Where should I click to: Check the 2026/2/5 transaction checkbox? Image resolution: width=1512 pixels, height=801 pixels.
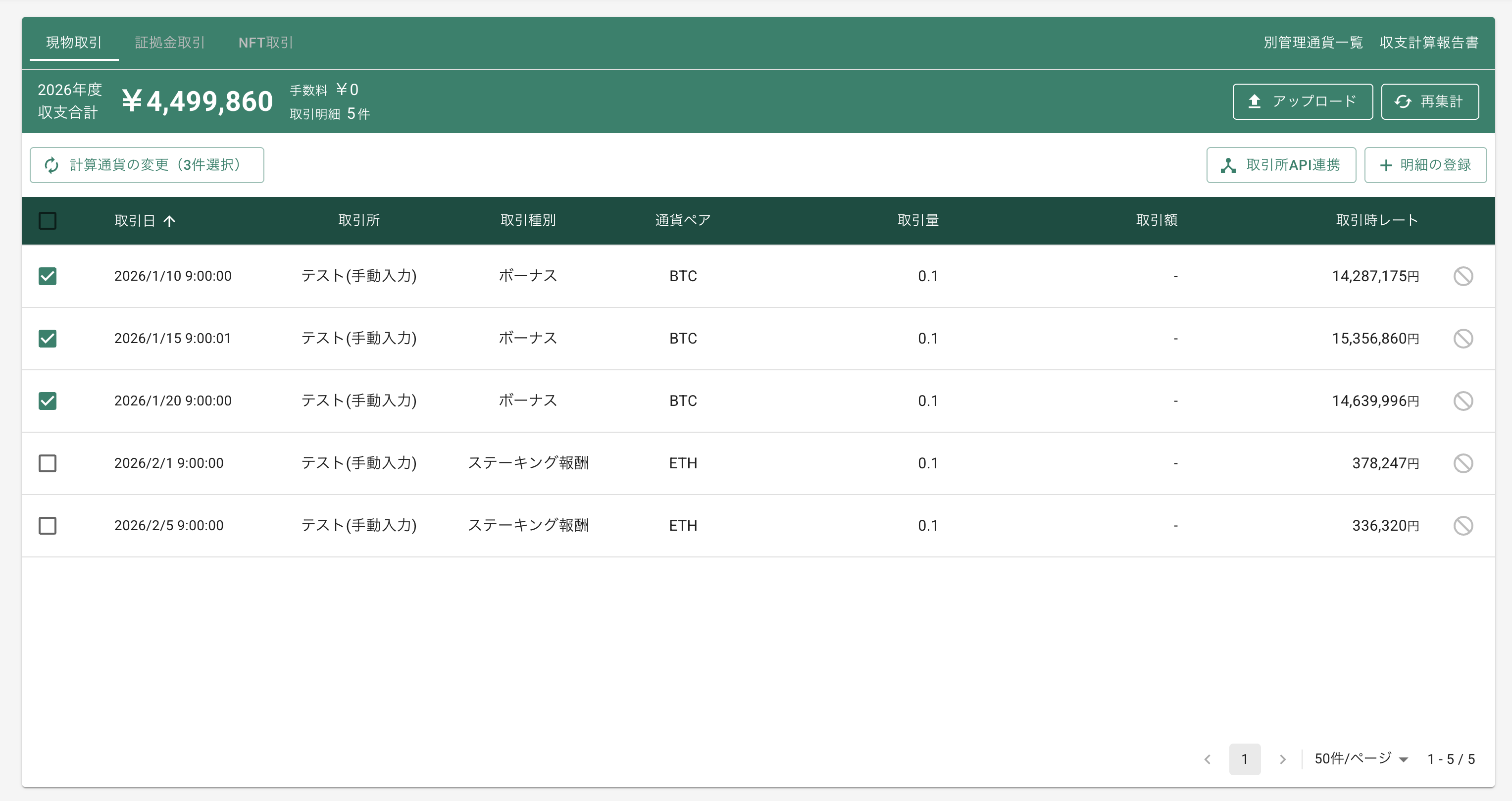(48, 526)
